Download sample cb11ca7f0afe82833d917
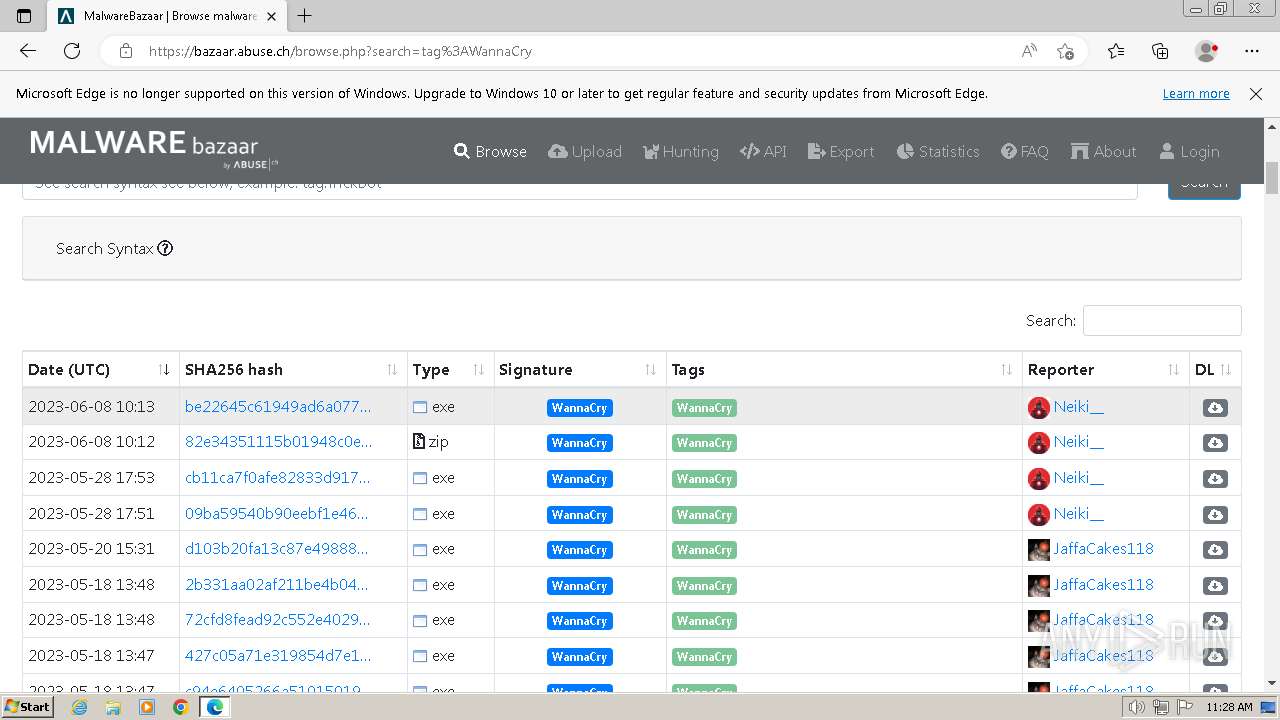 click(x=1215, y=479)
